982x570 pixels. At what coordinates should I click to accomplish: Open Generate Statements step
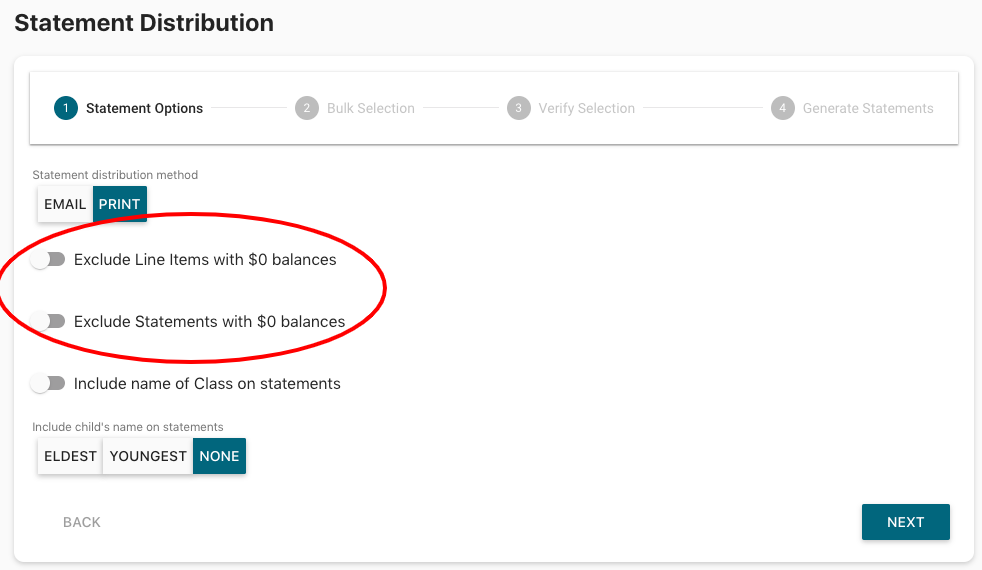click(x=868, y=108)
